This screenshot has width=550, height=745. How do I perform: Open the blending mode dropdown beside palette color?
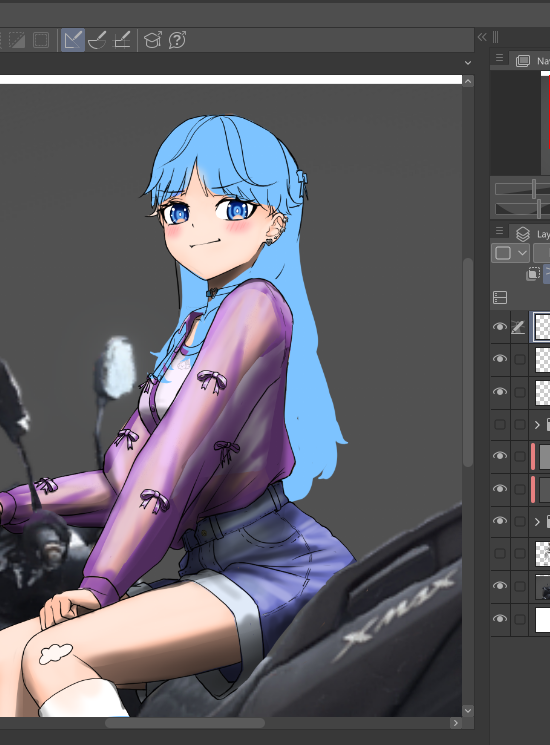click(x=541, y=253)
